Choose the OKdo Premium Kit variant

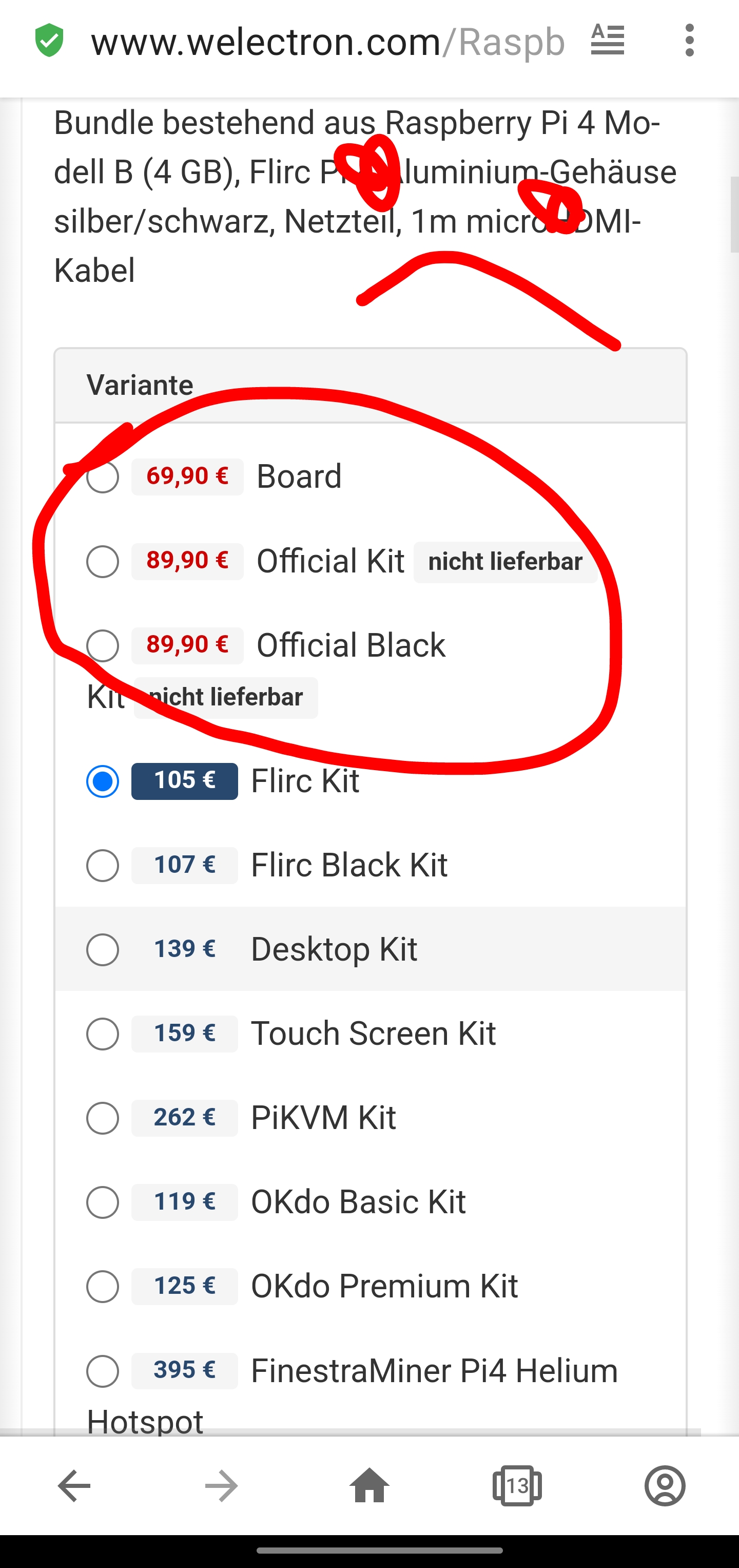pos(103,1287)
